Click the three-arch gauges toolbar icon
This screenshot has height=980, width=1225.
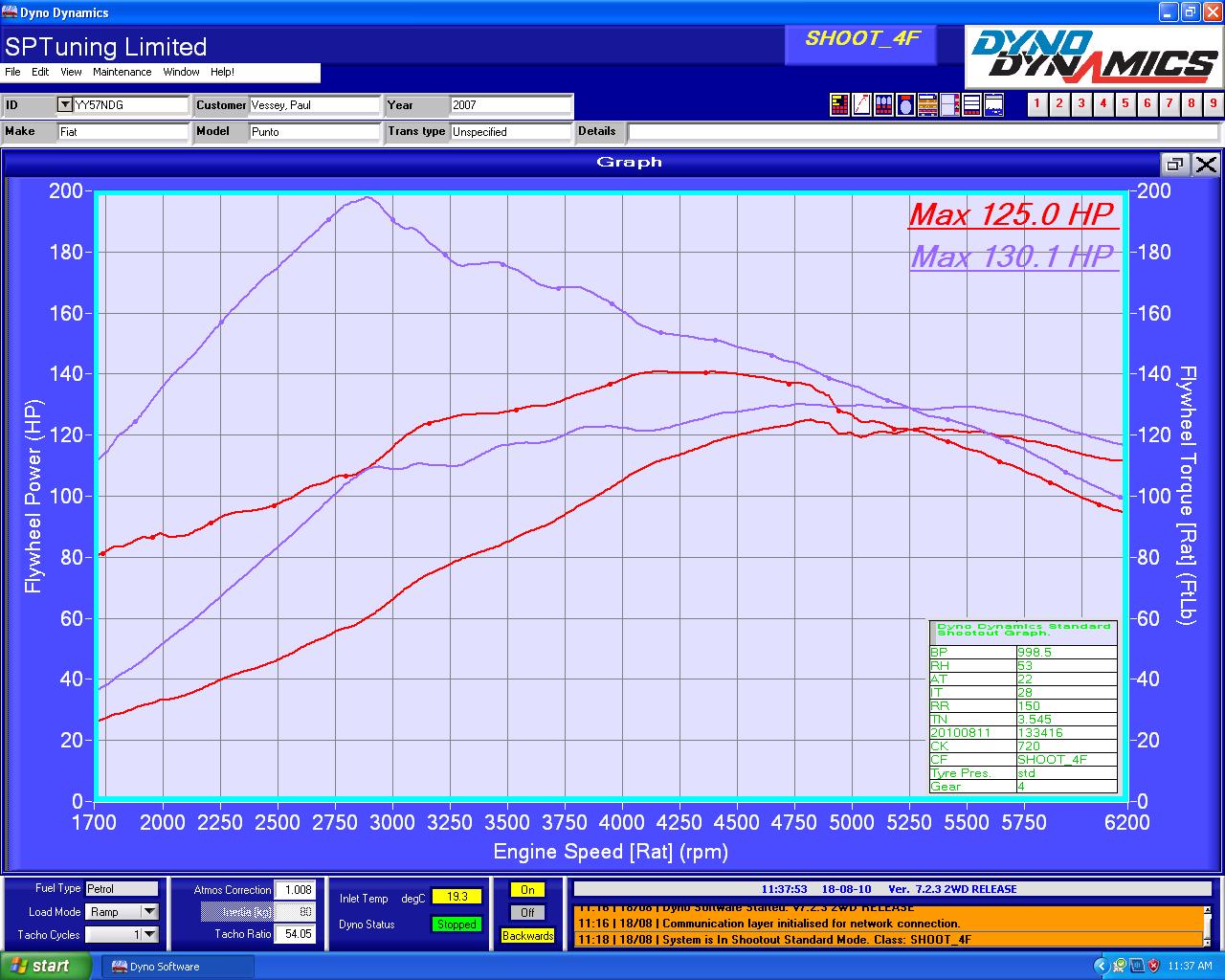click(883, 105)
